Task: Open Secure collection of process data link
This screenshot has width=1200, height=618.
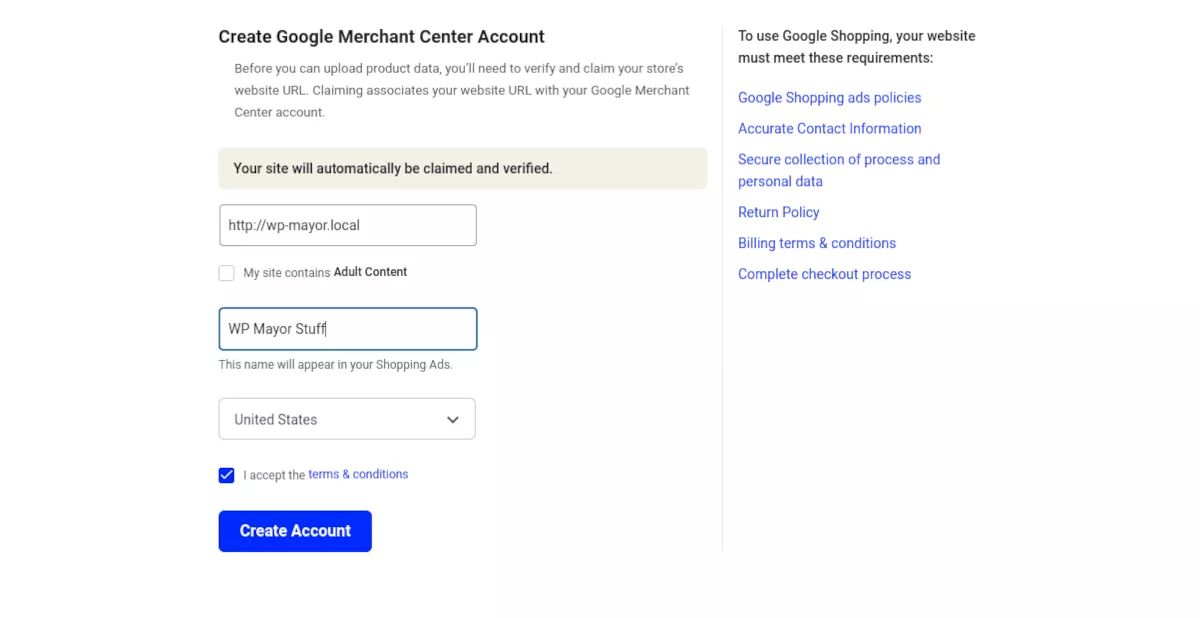Action: 839,170
